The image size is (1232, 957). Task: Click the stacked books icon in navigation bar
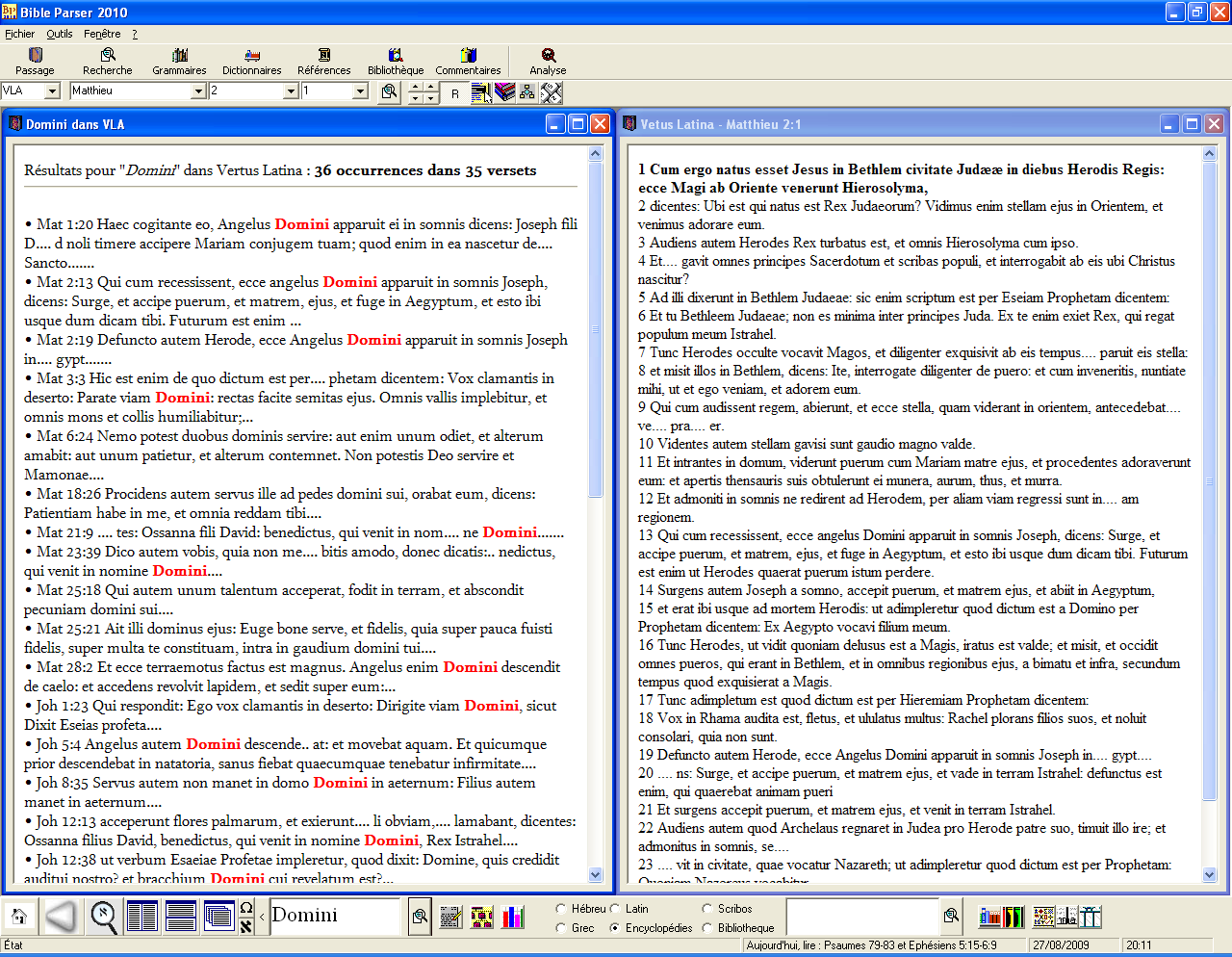coord(504,92)
